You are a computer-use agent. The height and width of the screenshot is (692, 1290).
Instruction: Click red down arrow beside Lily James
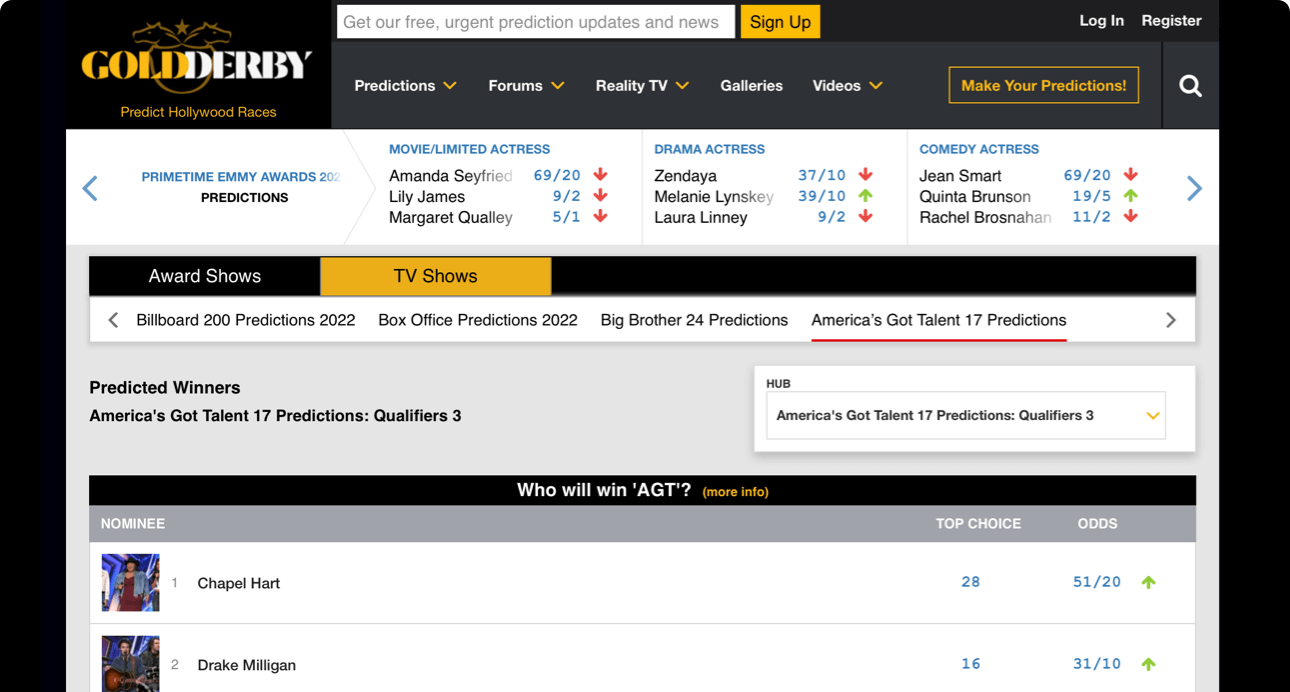(601, 196)
